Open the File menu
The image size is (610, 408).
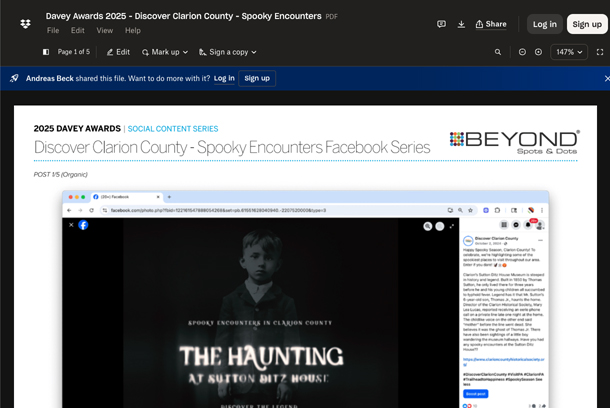[x=53, y=30]
